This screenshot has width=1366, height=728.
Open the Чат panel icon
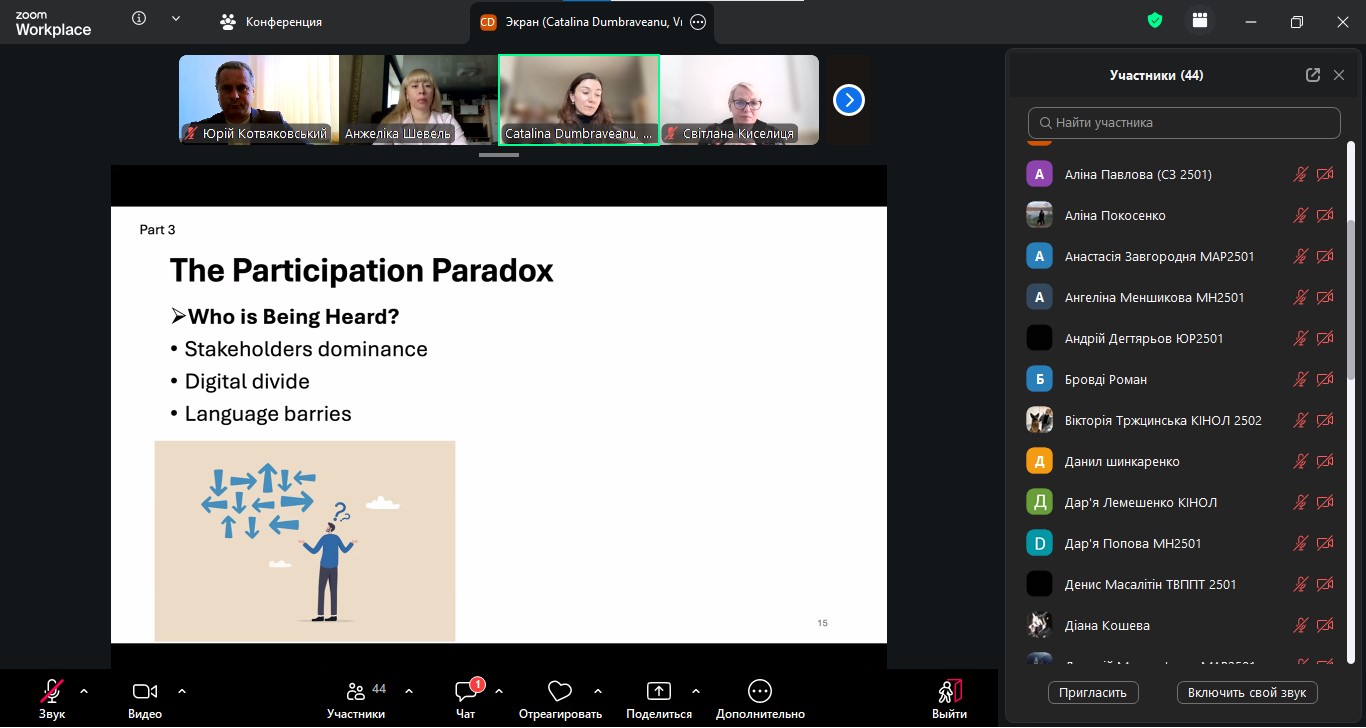click(466, 692)
